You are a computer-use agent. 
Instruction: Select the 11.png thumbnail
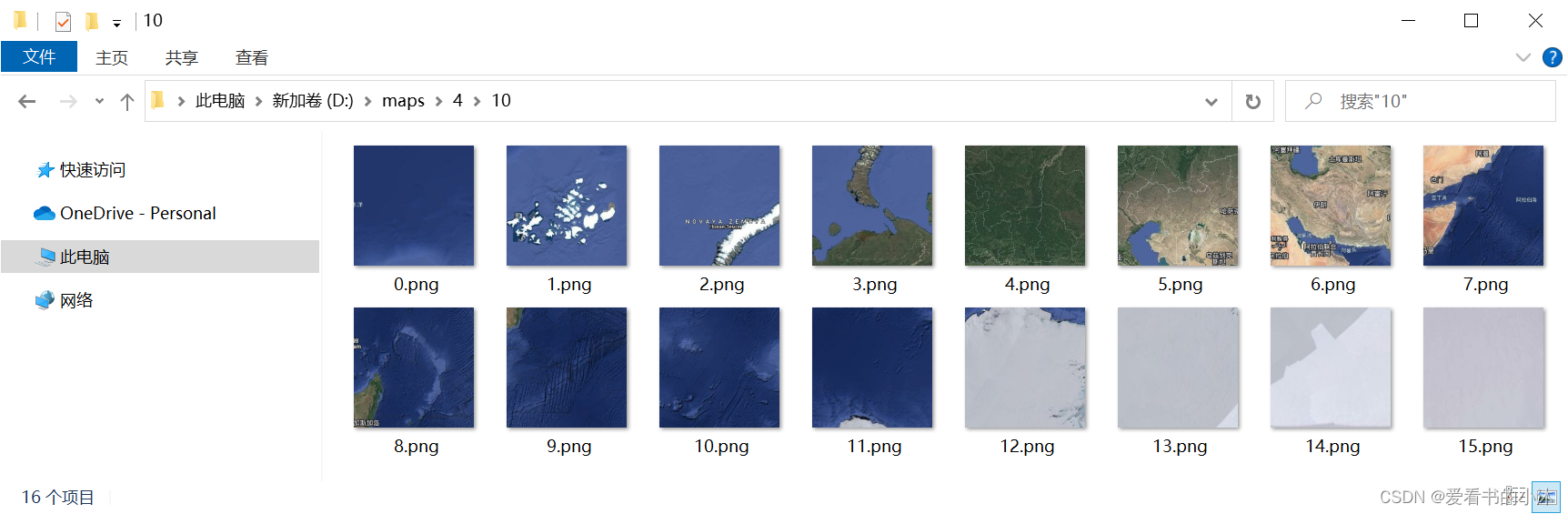(872, 368)
